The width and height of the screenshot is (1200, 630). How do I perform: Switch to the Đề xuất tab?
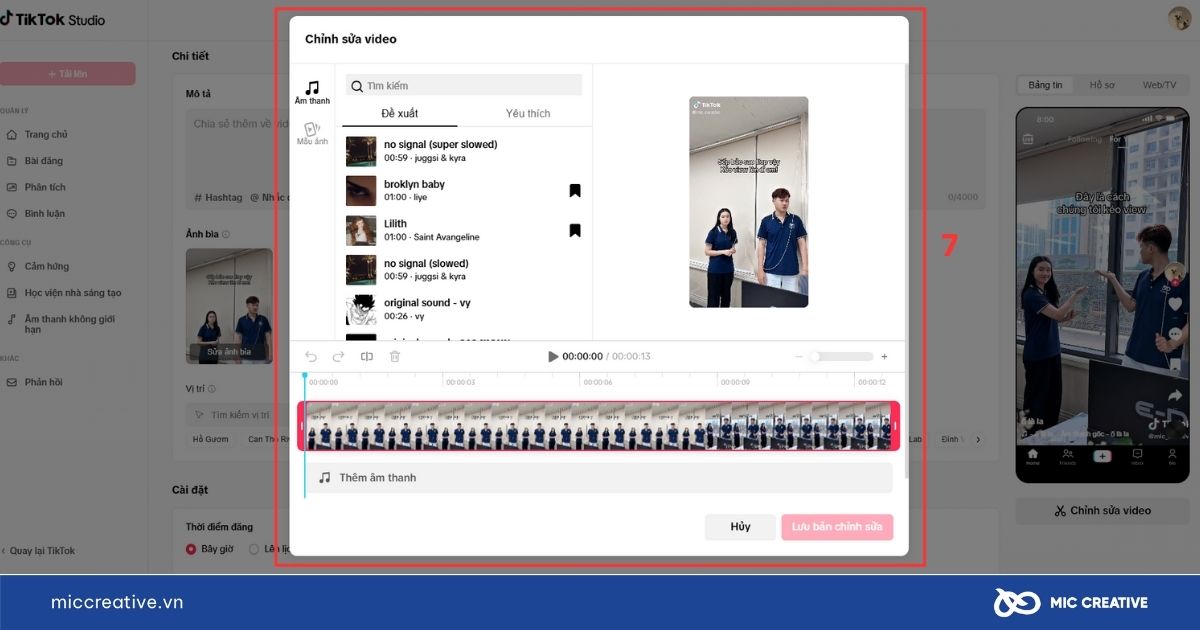coord(400,113)
